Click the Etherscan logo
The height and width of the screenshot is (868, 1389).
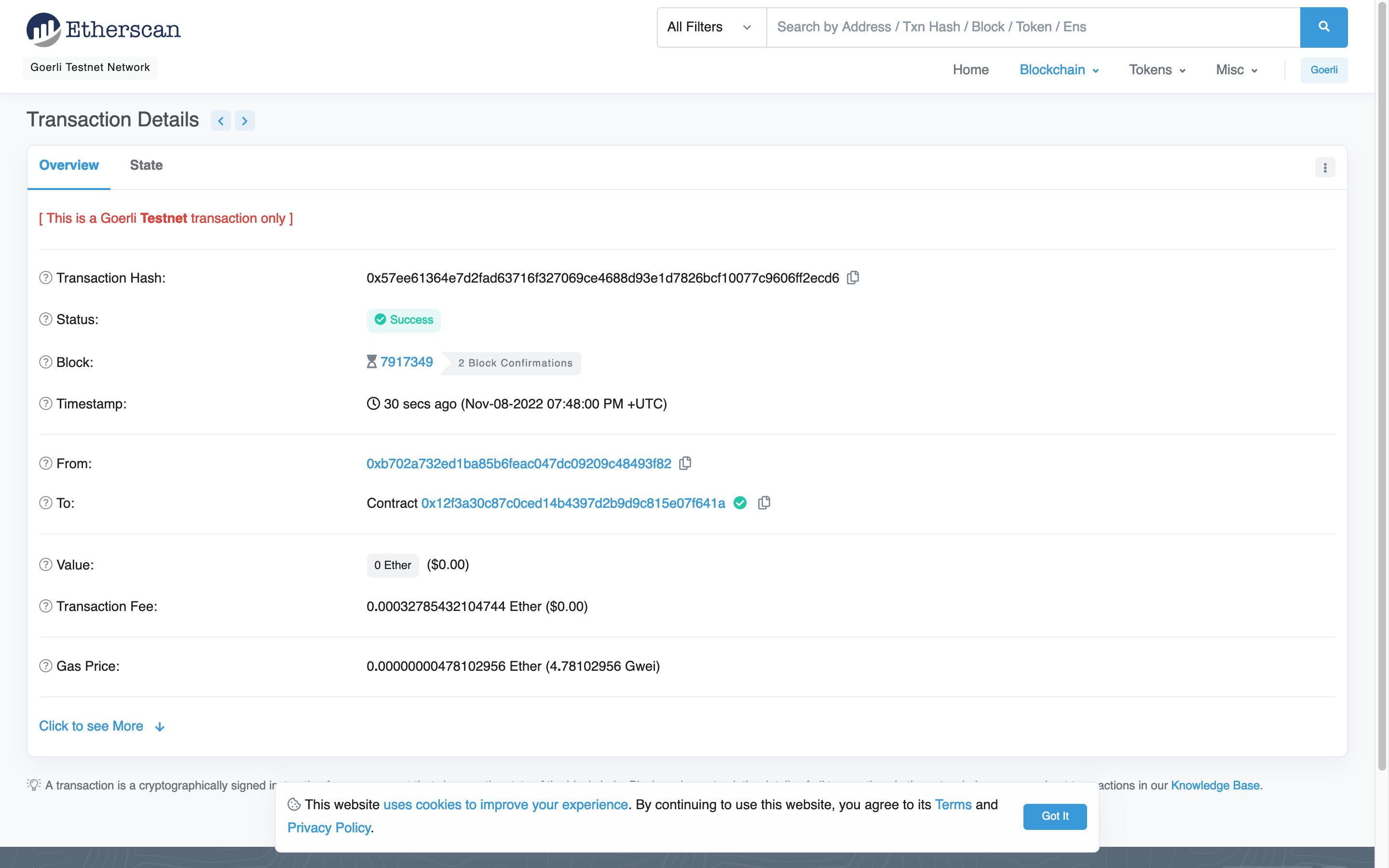103,29
